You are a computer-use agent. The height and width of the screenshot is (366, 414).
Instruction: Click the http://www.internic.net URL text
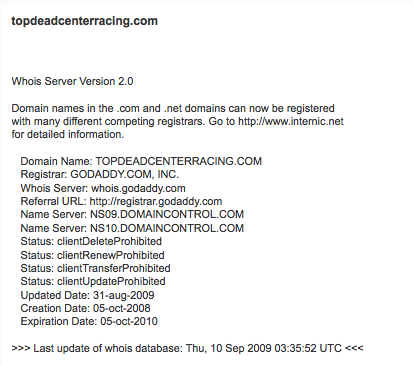pos(291,121)
